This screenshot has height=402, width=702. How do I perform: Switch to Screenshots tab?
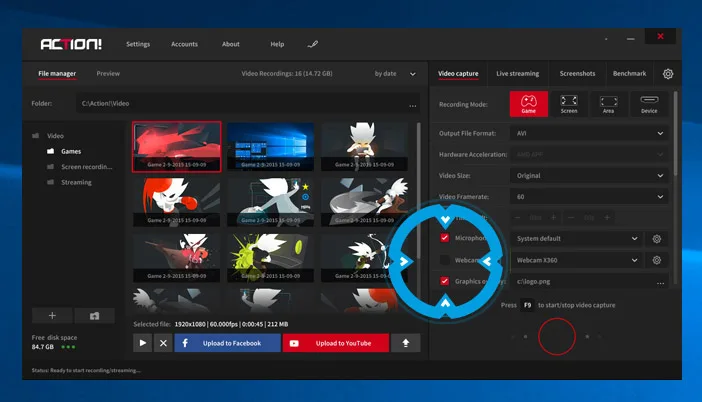coord(577,73)
